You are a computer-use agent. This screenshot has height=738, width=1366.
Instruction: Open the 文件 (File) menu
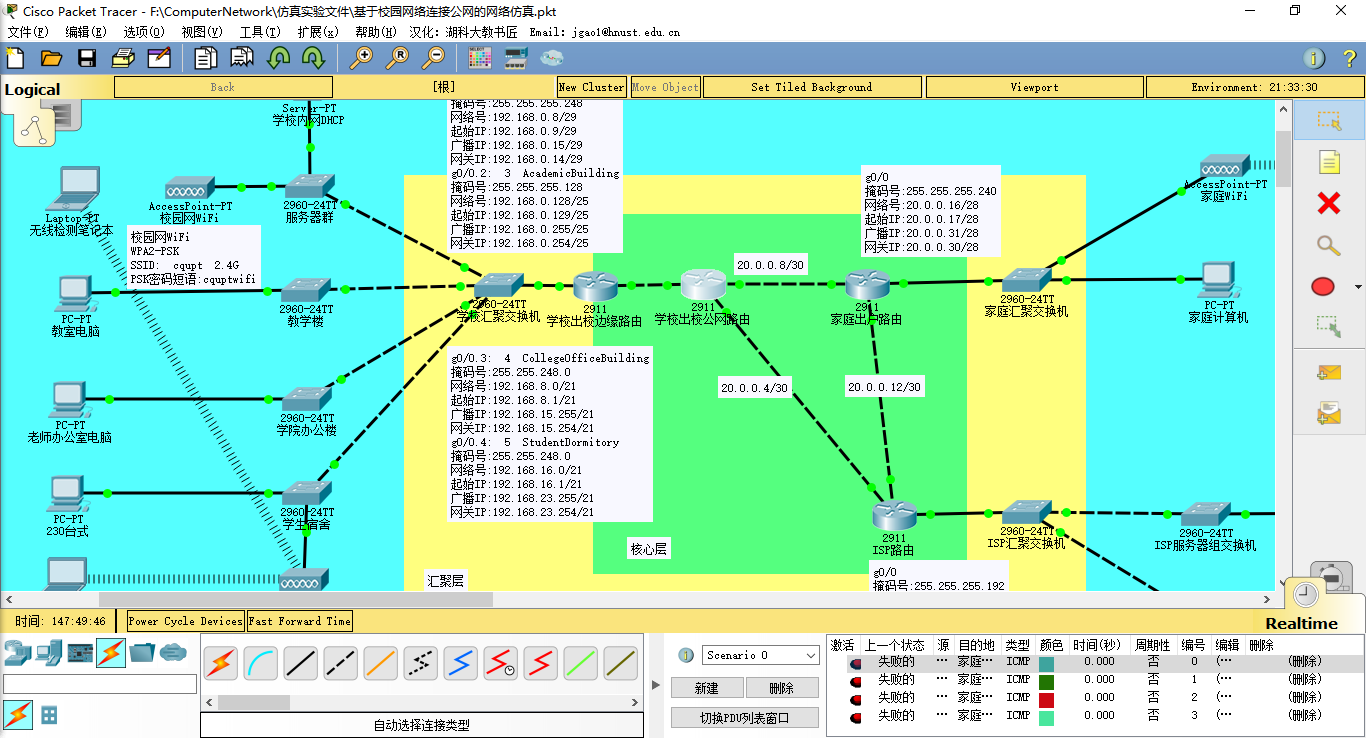28,32
